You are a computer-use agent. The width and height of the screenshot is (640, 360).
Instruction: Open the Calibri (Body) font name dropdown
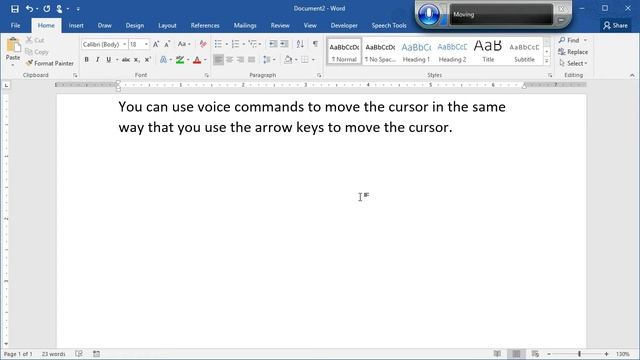pyautogui.click(x=124, y=44)
